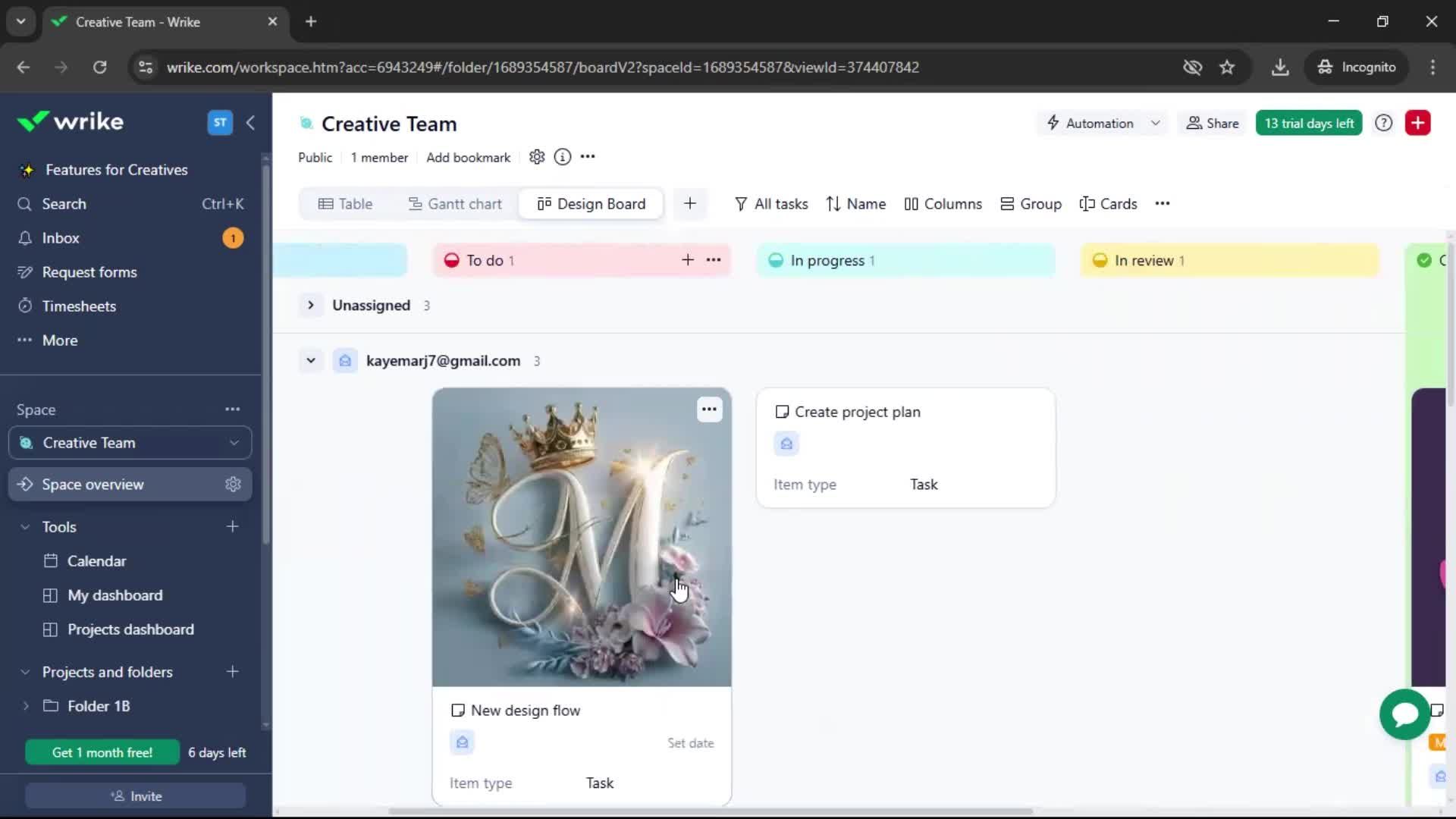This screenshot has height=819, width=1456.
Task: Click the horizontal board scrollbar
Action: [x=711, y=811]
